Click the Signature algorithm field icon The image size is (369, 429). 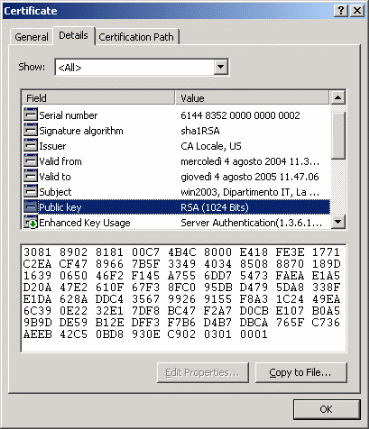pyautogui.click(x=30, y=130)
